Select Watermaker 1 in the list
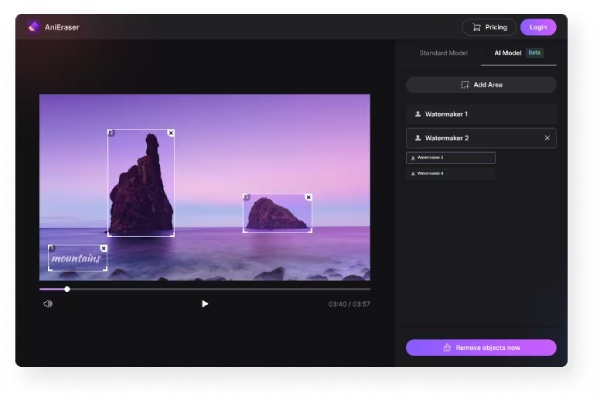 [x=481, y=114]
